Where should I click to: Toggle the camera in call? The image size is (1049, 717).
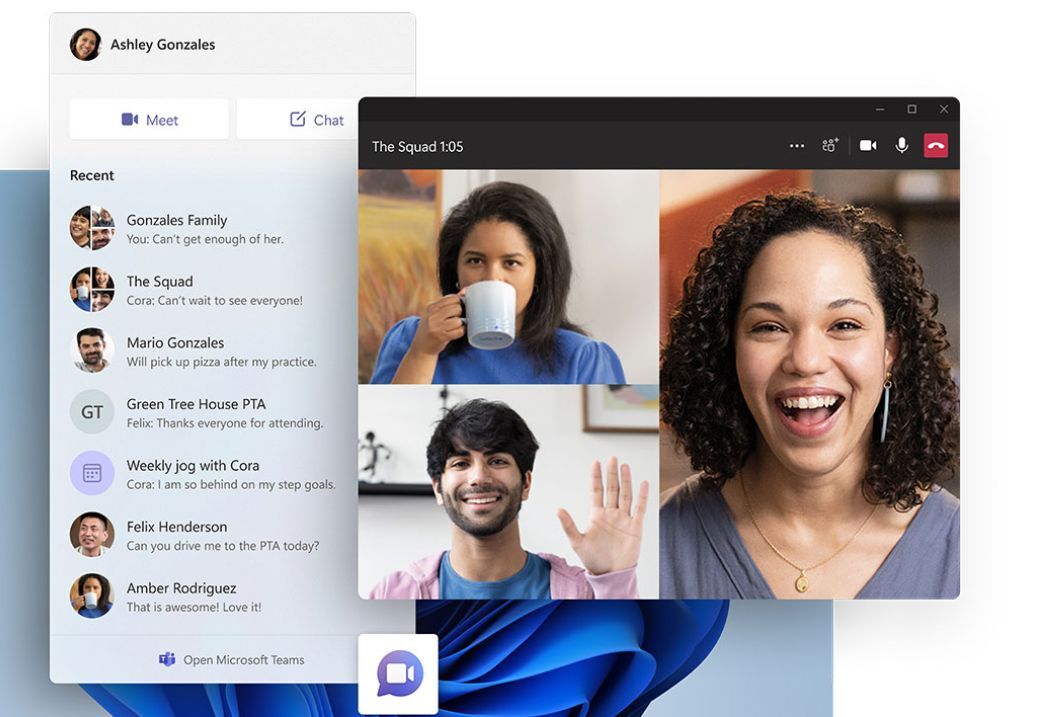[x=868, y=145]
